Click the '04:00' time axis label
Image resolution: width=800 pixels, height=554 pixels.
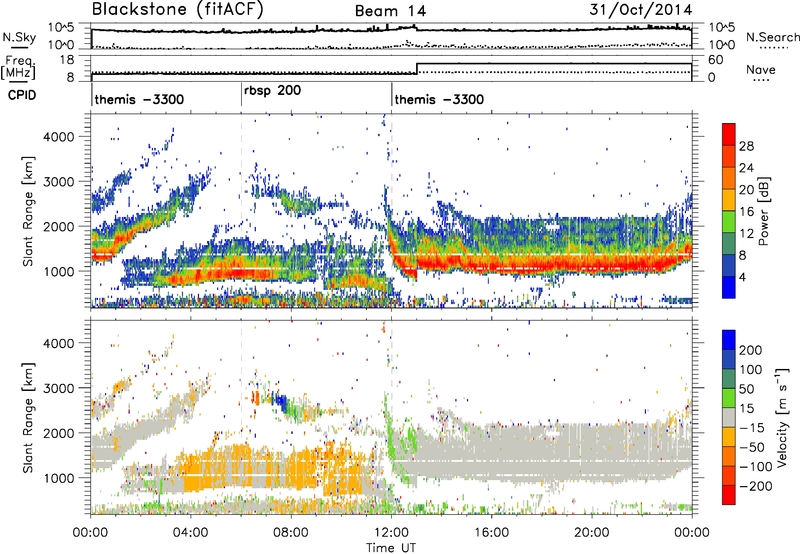[x=190, y=533]
